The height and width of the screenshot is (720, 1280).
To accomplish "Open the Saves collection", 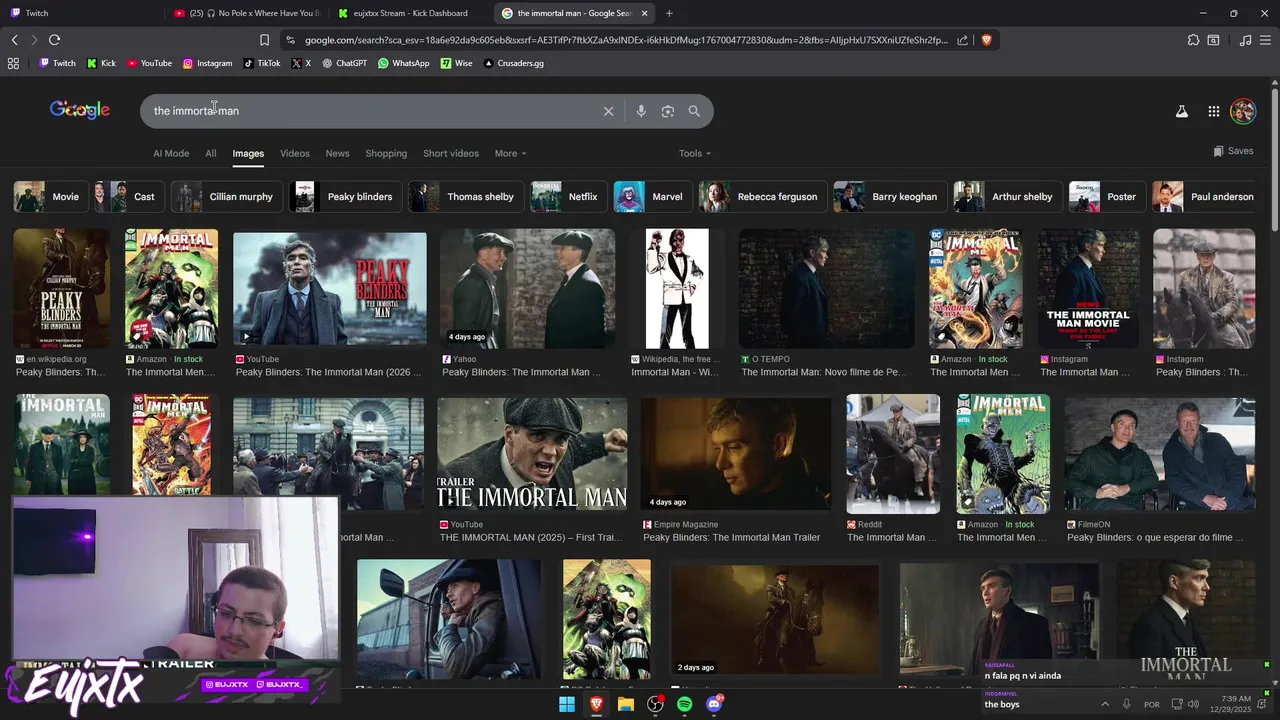I will tap(1233, 151).
